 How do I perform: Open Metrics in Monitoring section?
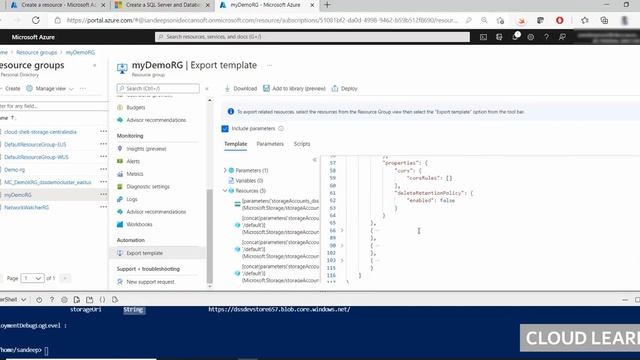point(134,174)
